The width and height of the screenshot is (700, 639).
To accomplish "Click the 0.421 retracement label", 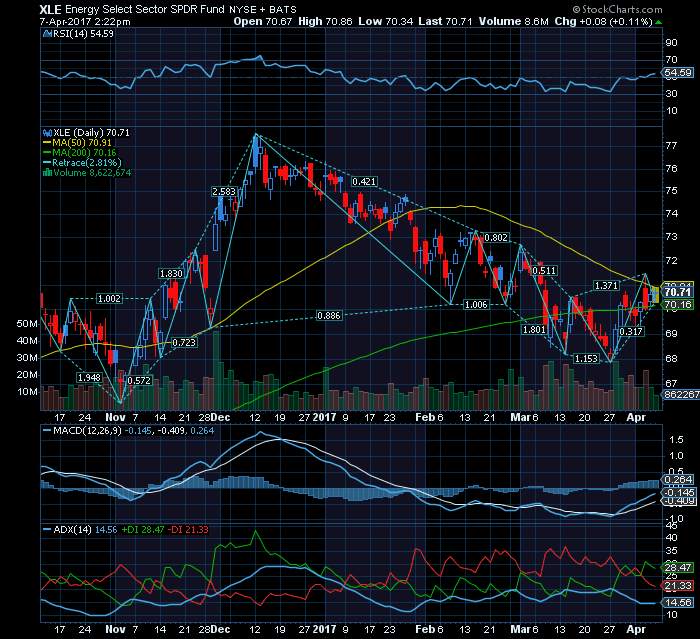I will coord(364,182).
